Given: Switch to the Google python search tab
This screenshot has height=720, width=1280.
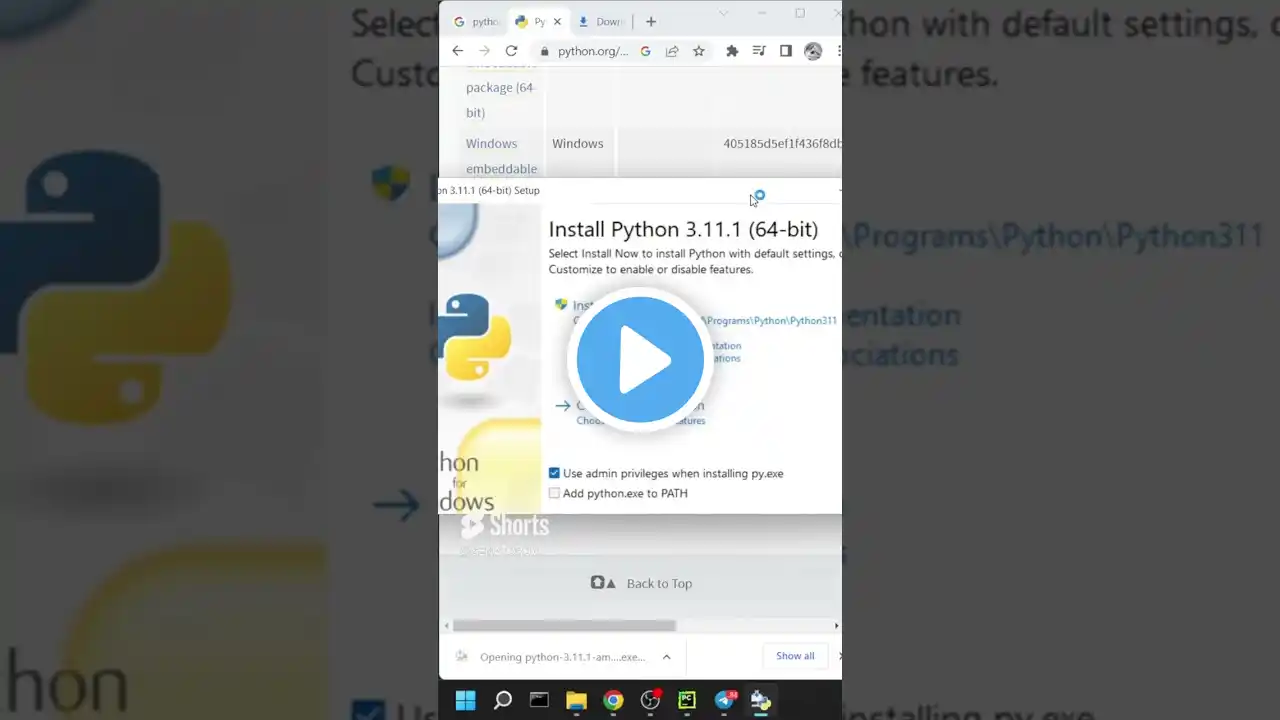Looking at the screenshot, I should pos(476,21).
